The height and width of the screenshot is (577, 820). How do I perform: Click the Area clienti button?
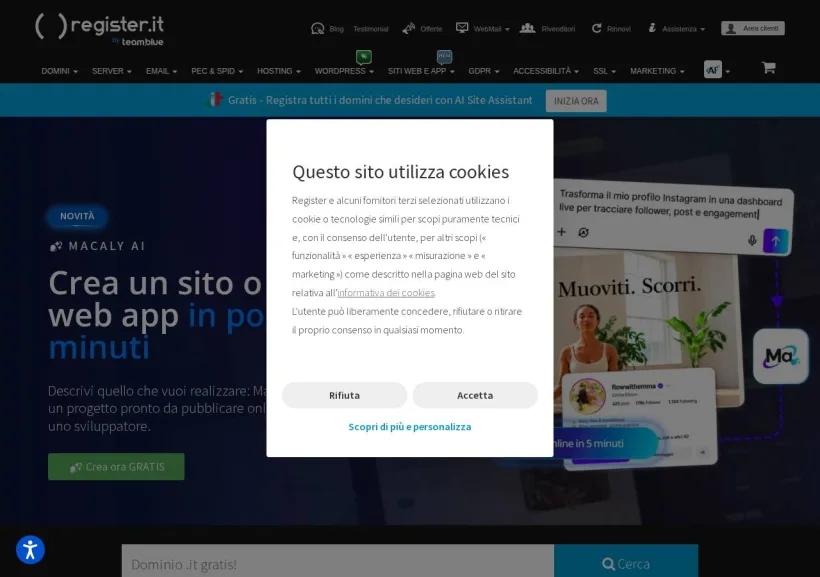(x=753, y=28)
